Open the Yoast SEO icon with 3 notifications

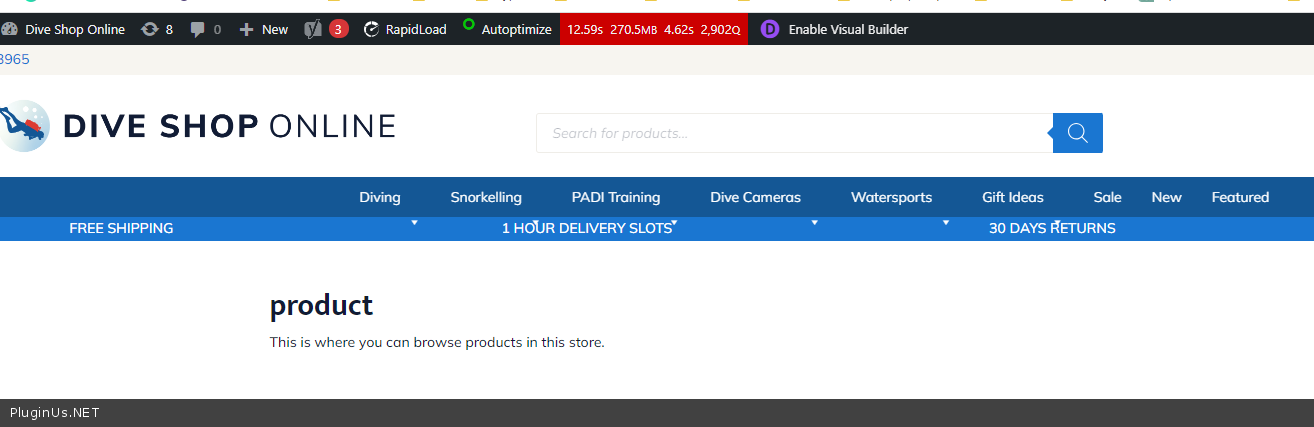326,29
